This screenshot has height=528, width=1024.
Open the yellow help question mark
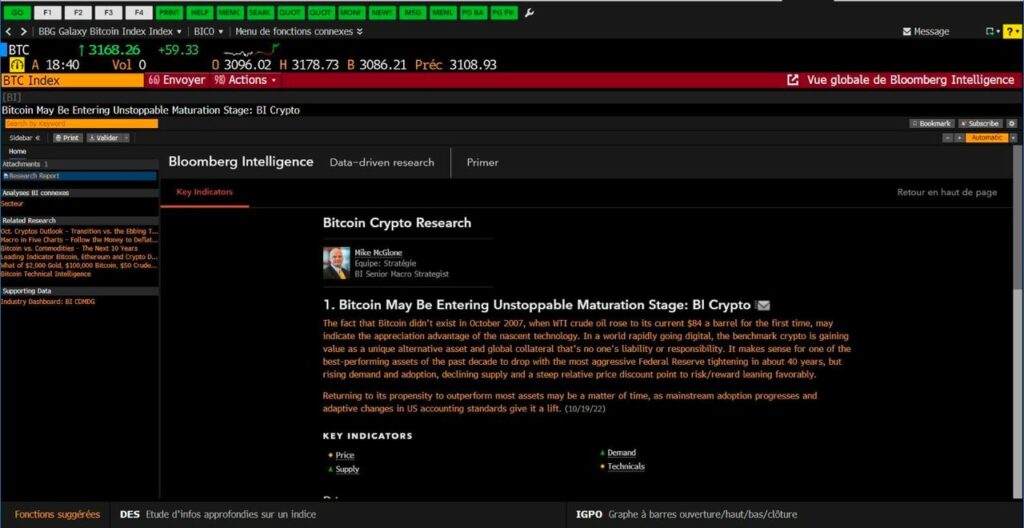click(1010, 31)
